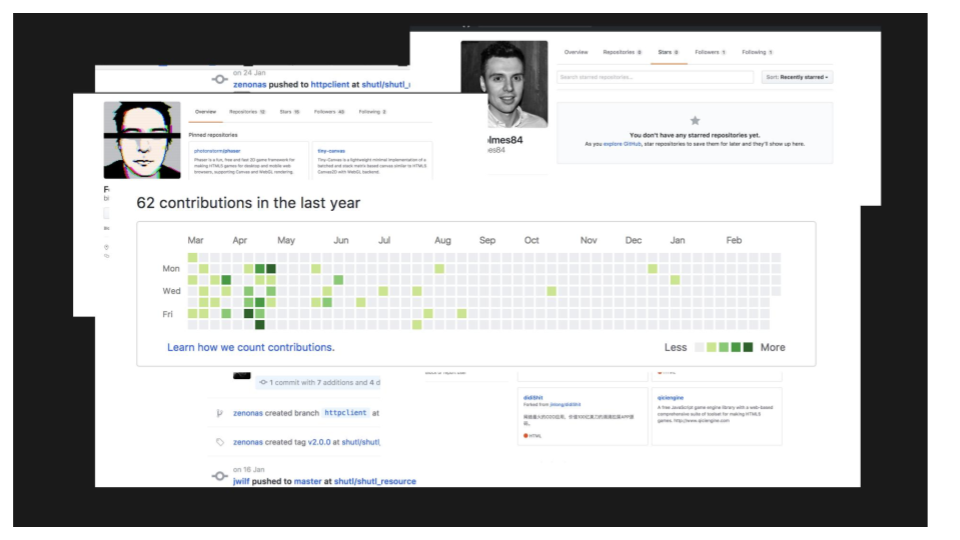Click 'zenonas' in the 'created tag' entry
Image resolution: width=960 pixels, height=540 pixels.
(x=248, y=442)
